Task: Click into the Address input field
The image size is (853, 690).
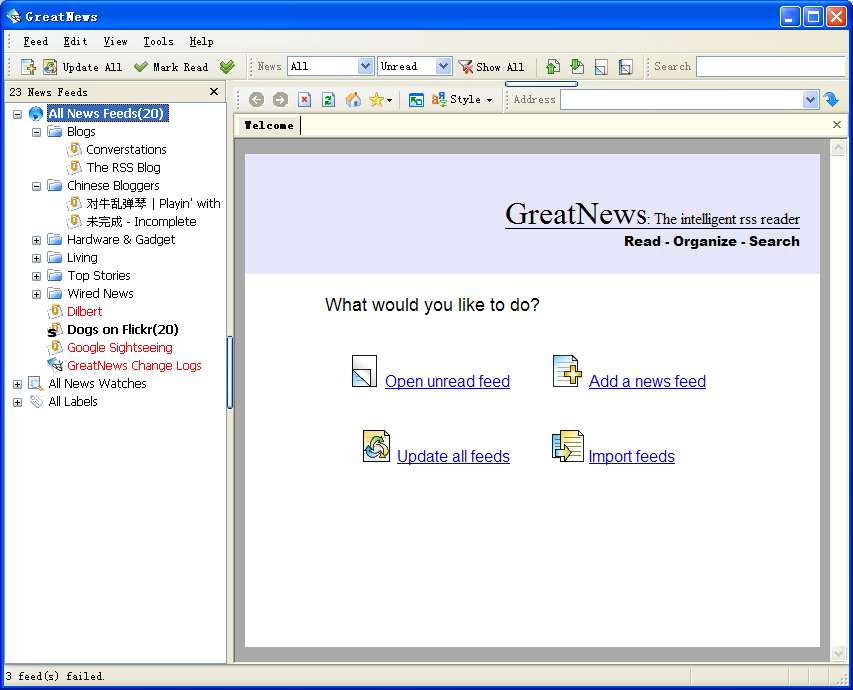Action: [682, 100]
